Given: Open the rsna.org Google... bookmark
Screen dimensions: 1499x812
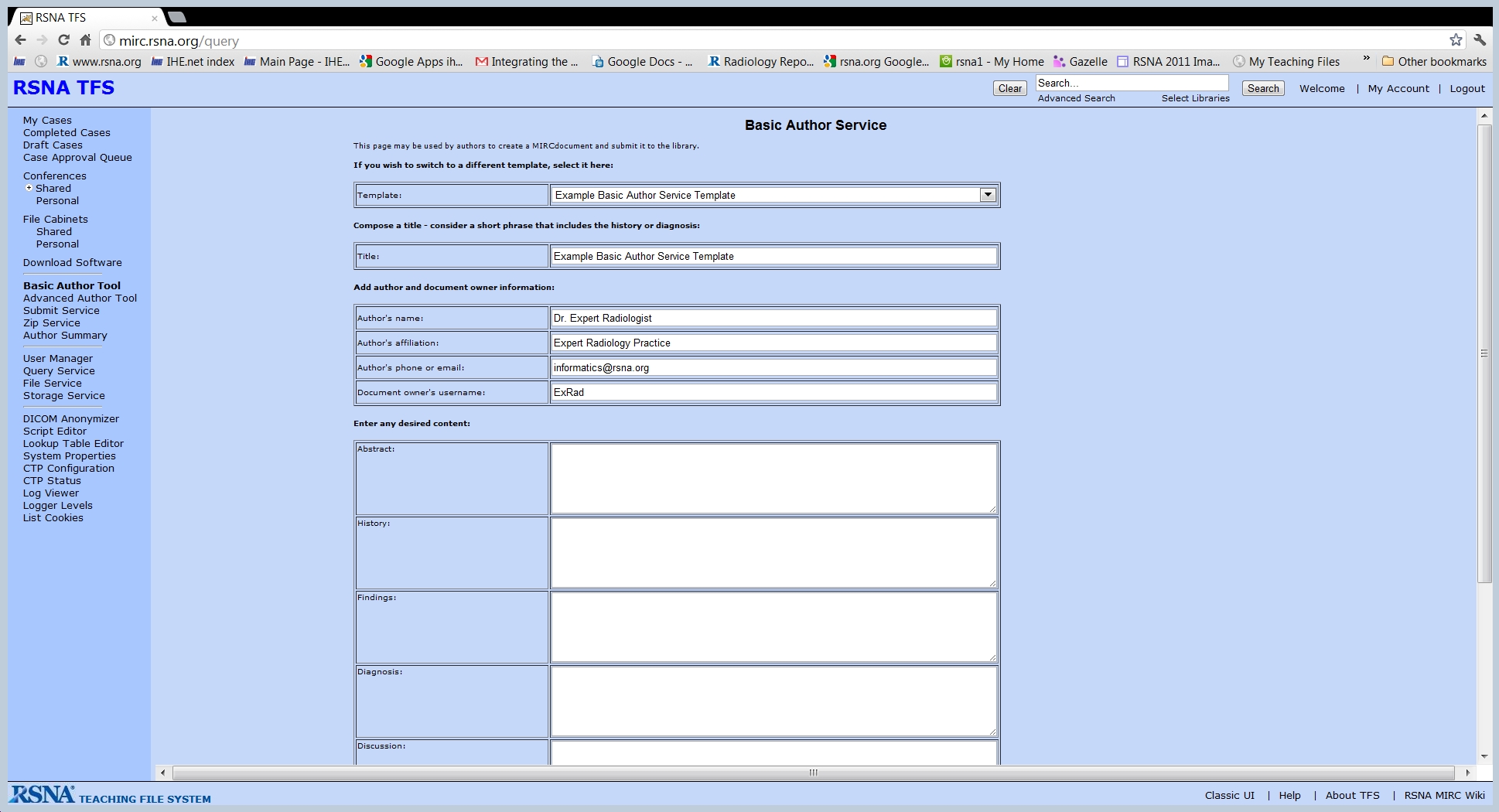Looking at the screenshot, I should (876, 62).
